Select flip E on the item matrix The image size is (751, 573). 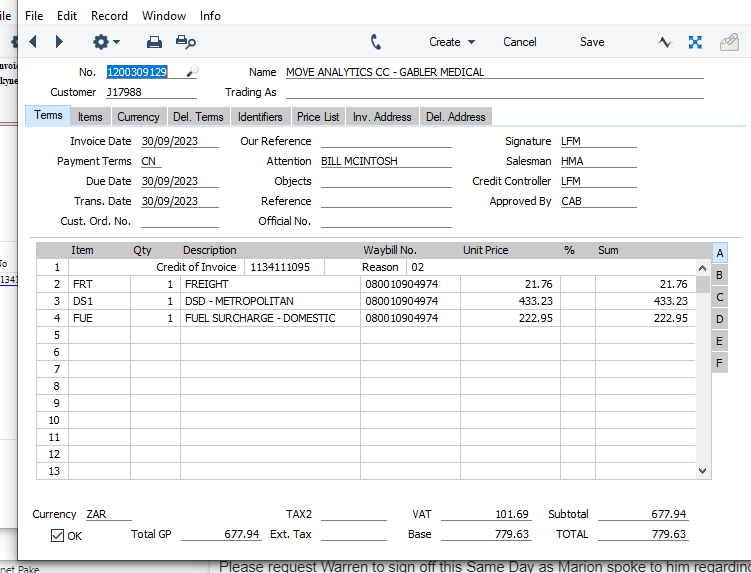719,342
